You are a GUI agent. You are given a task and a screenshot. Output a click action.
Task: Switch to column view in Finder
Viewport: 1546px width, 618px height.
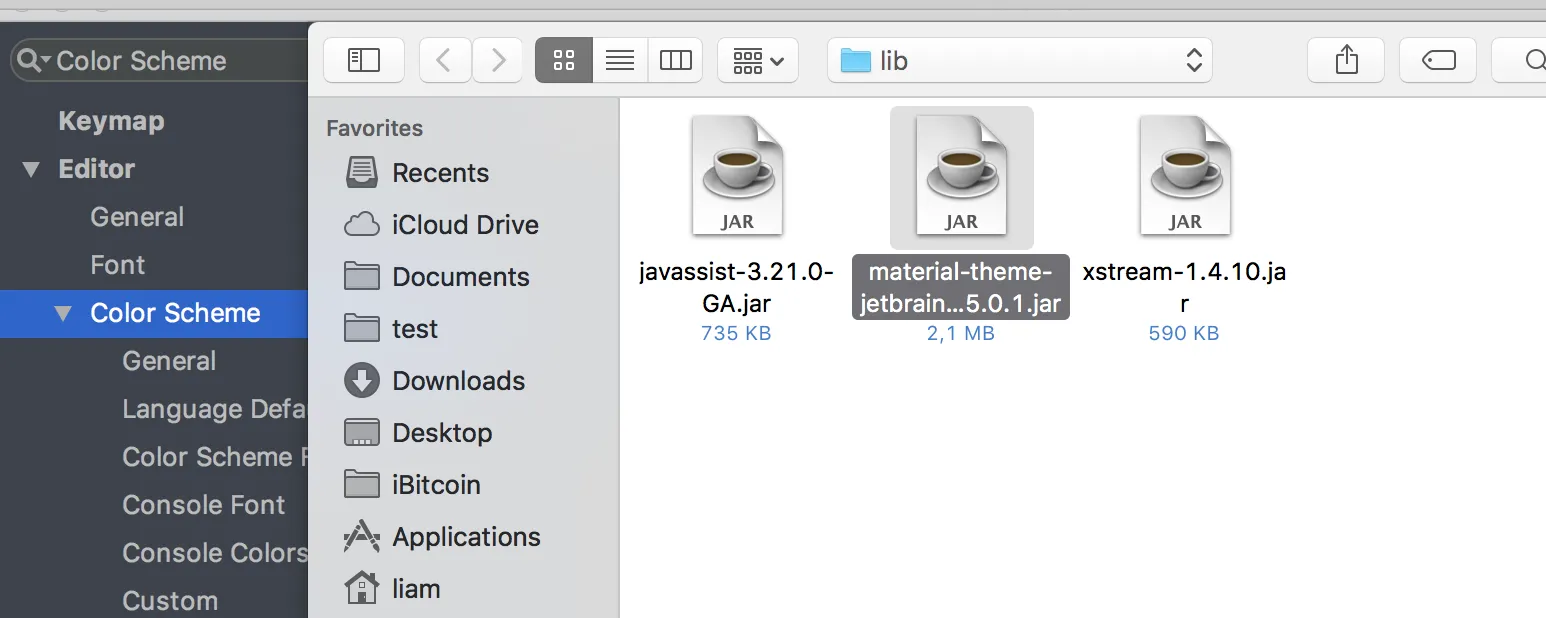[x=675, y=61]
